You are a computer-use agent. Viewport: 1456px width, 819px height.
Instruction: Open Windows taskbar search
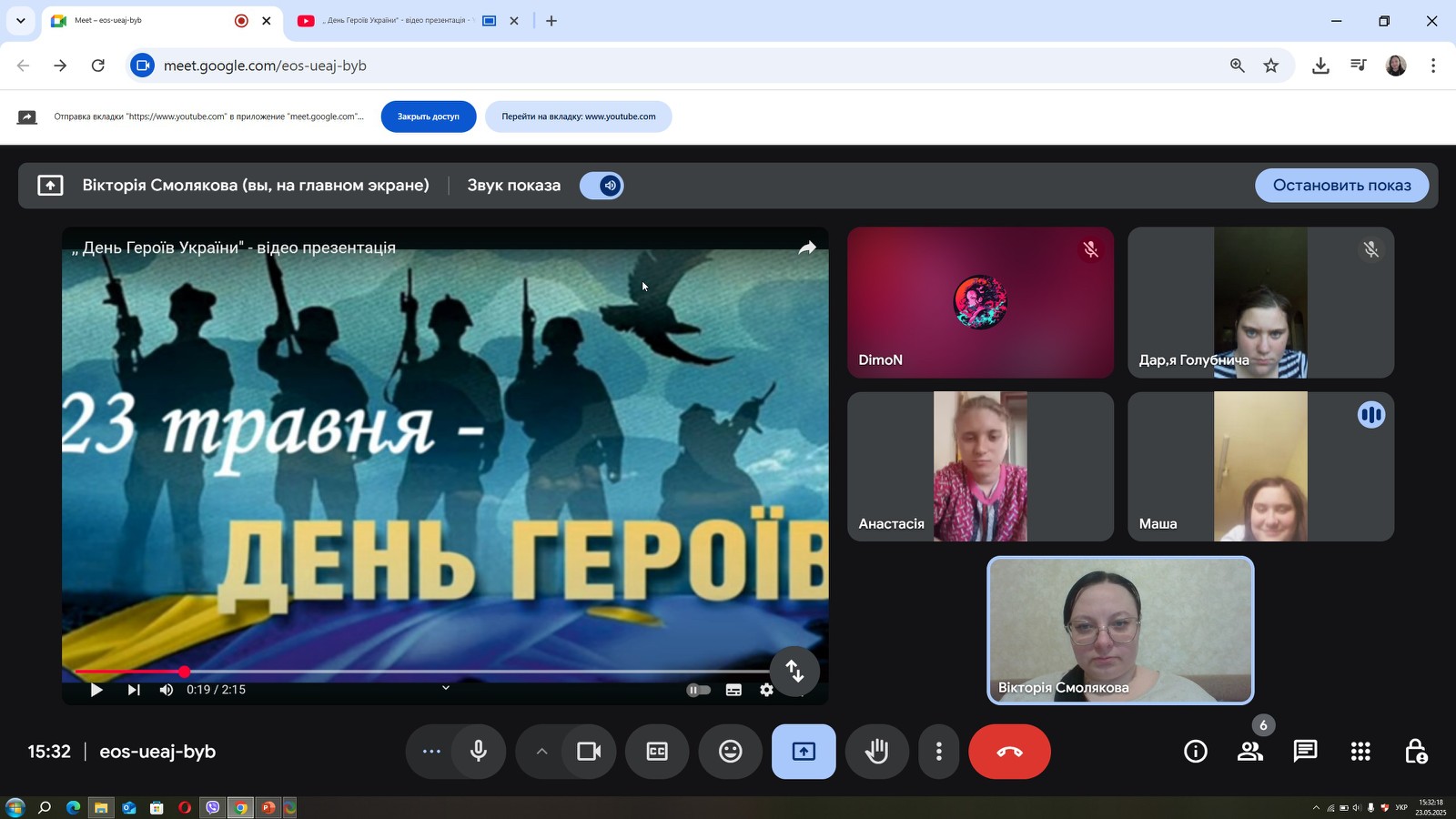point(44,807)
